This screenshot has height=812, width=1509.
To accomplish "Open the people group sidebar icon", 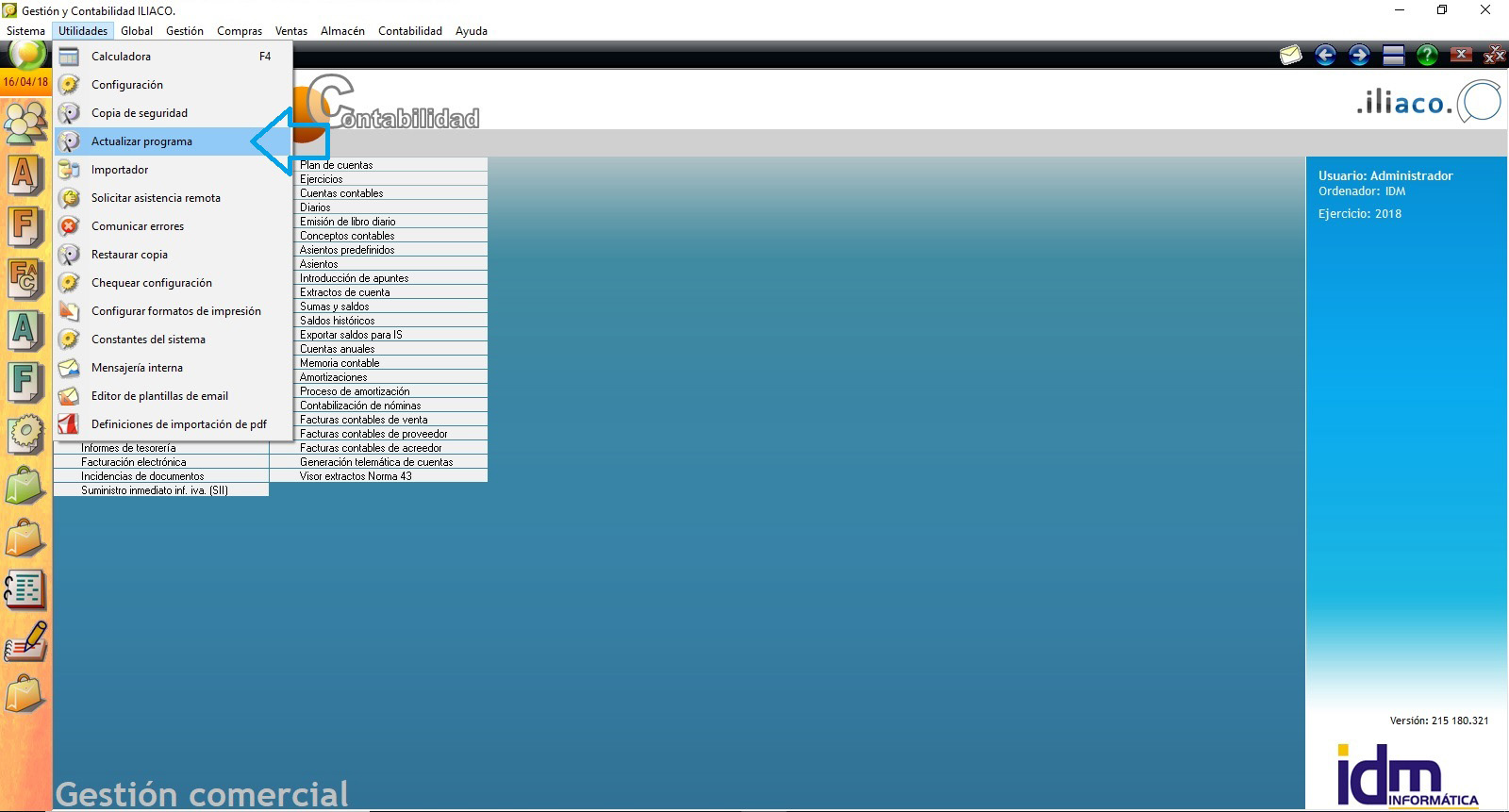I will [25, 124].
